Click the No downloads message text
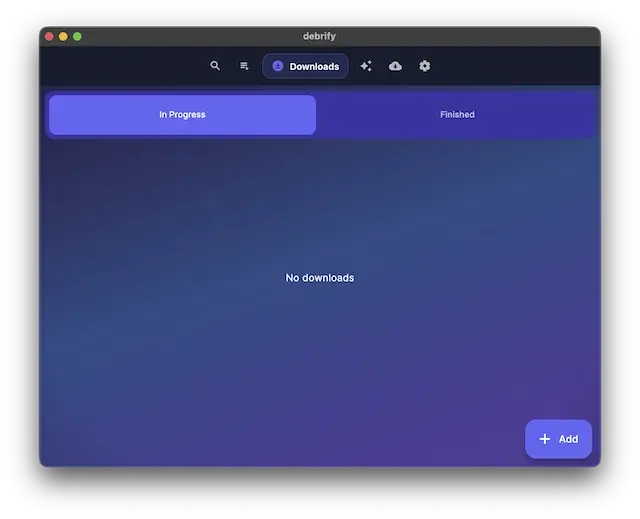 point(320,278)
